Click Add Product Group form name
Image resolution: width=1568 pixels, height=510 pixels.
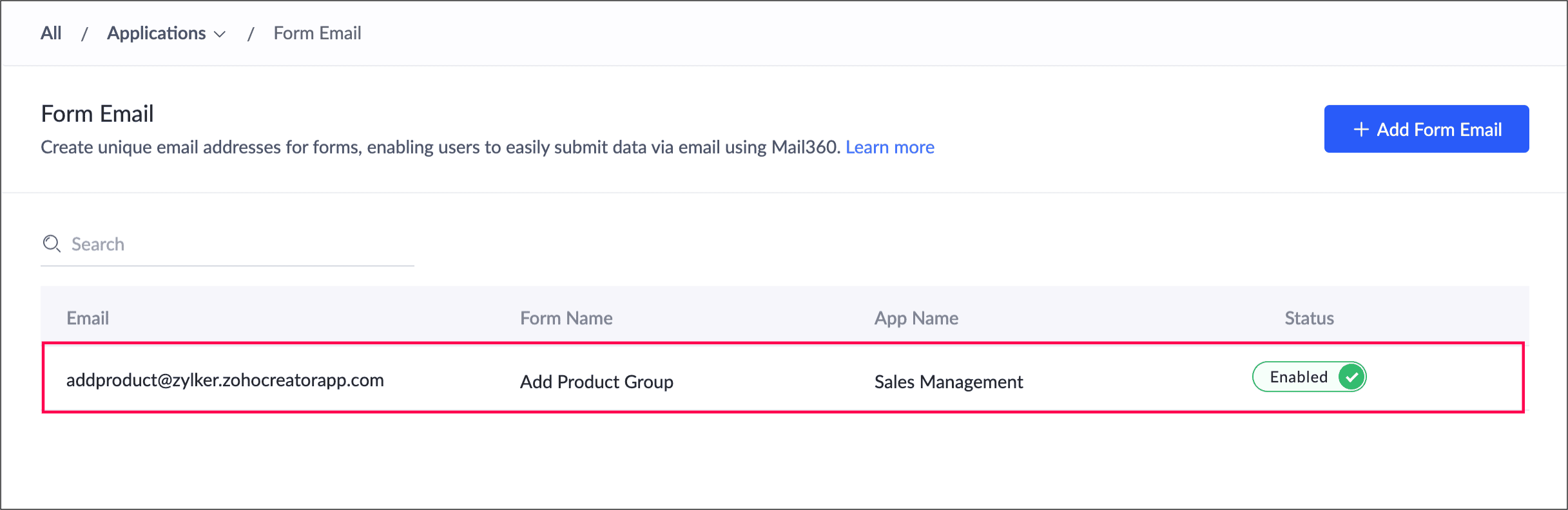(x=596, y=382)
